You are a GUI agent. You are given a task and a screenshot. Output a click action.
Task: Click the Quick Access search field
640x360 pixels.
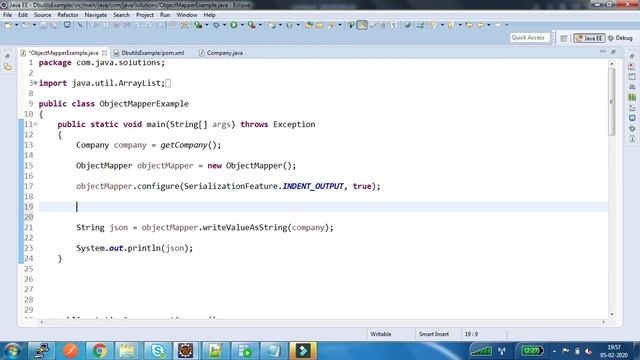click(x=530, y=38)
